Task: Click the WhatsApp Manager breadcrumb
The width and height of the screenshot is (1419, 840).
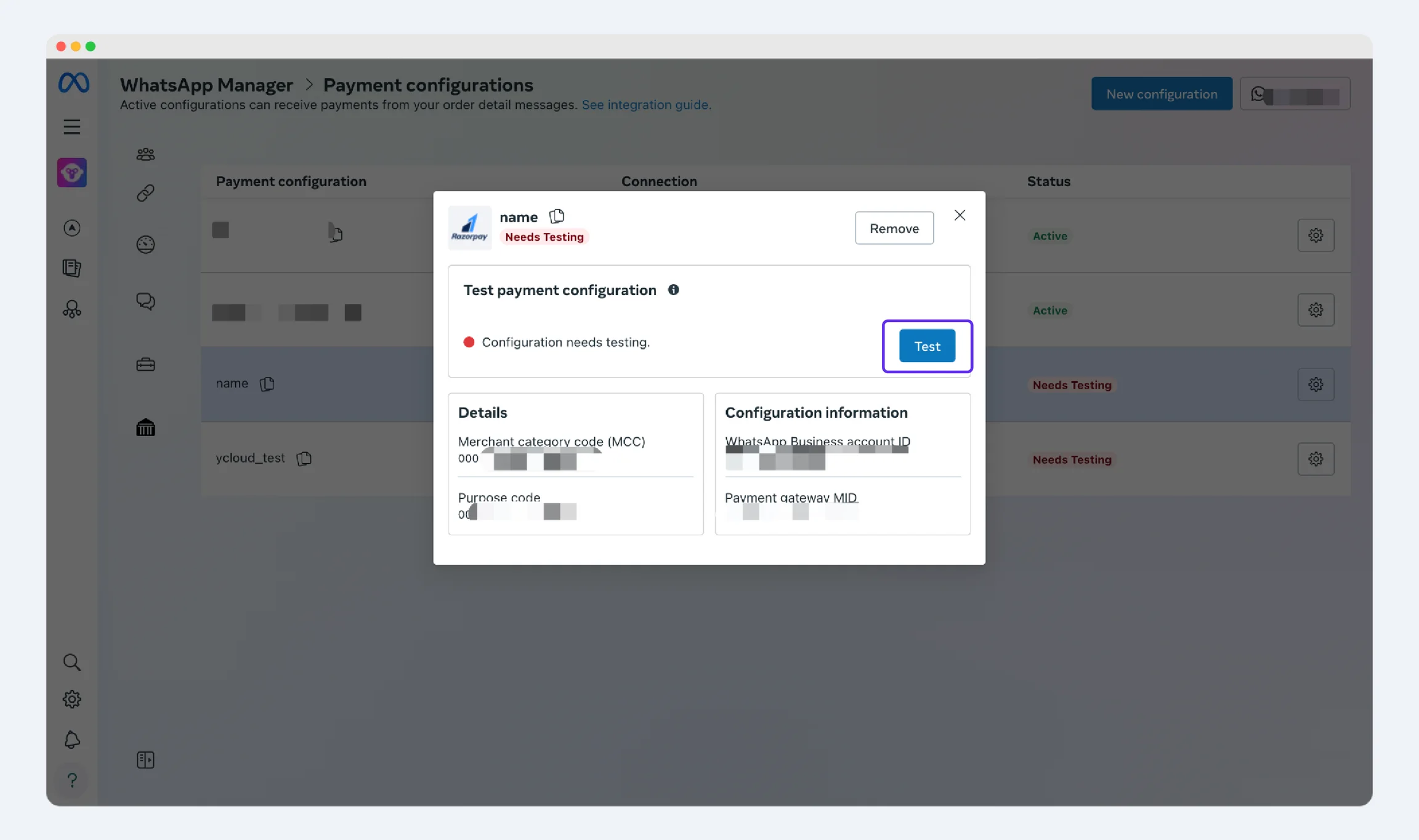Action: [x=206, y=84]
